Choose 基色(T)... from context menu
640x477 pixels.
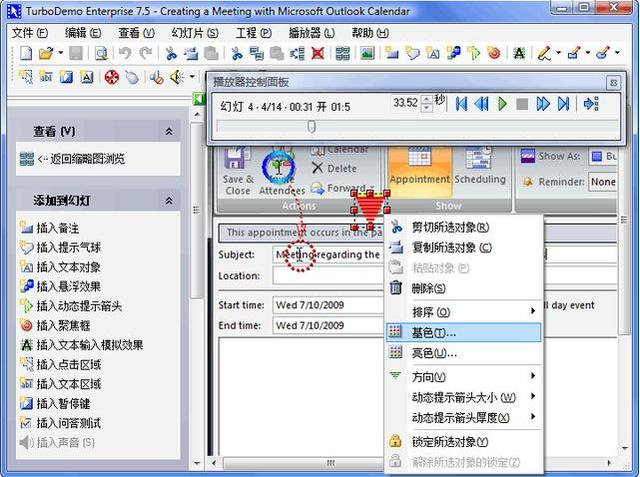(x=463, y=333)
